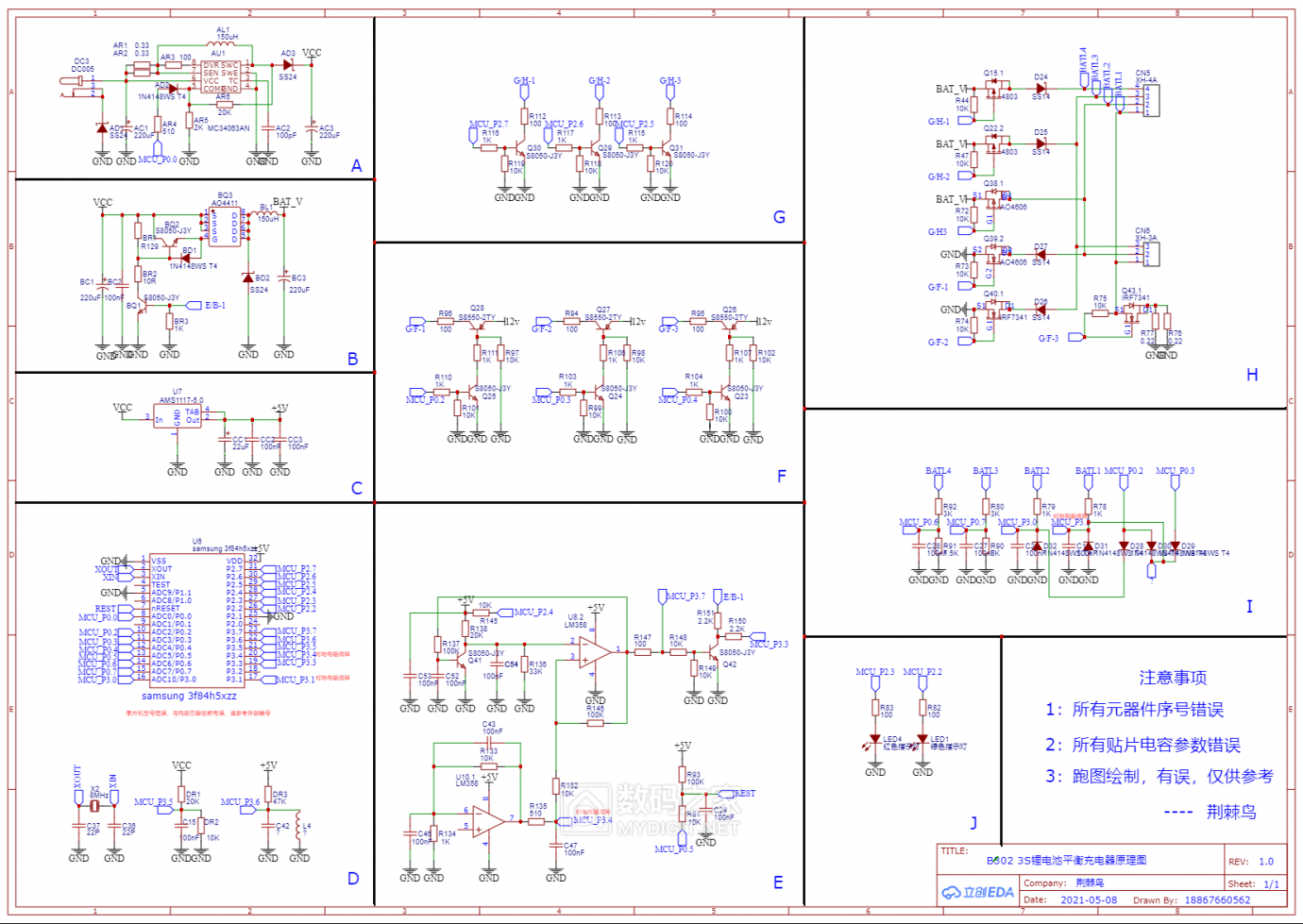
Task: Select the +5V power label in section C
Action: pos(279,409)
